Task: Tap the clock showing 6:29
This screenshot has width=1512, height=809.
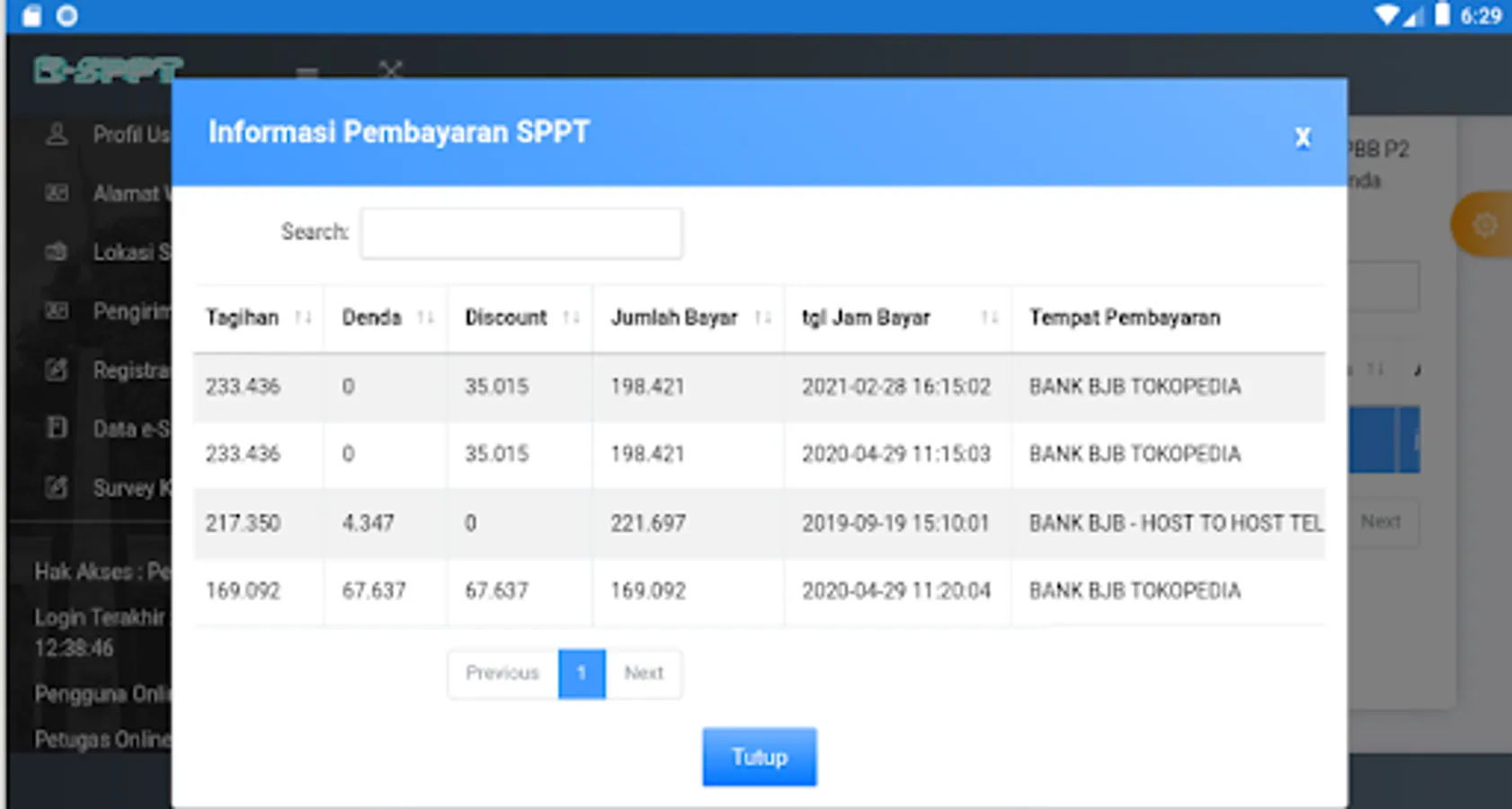Action: click(1481, 15)
